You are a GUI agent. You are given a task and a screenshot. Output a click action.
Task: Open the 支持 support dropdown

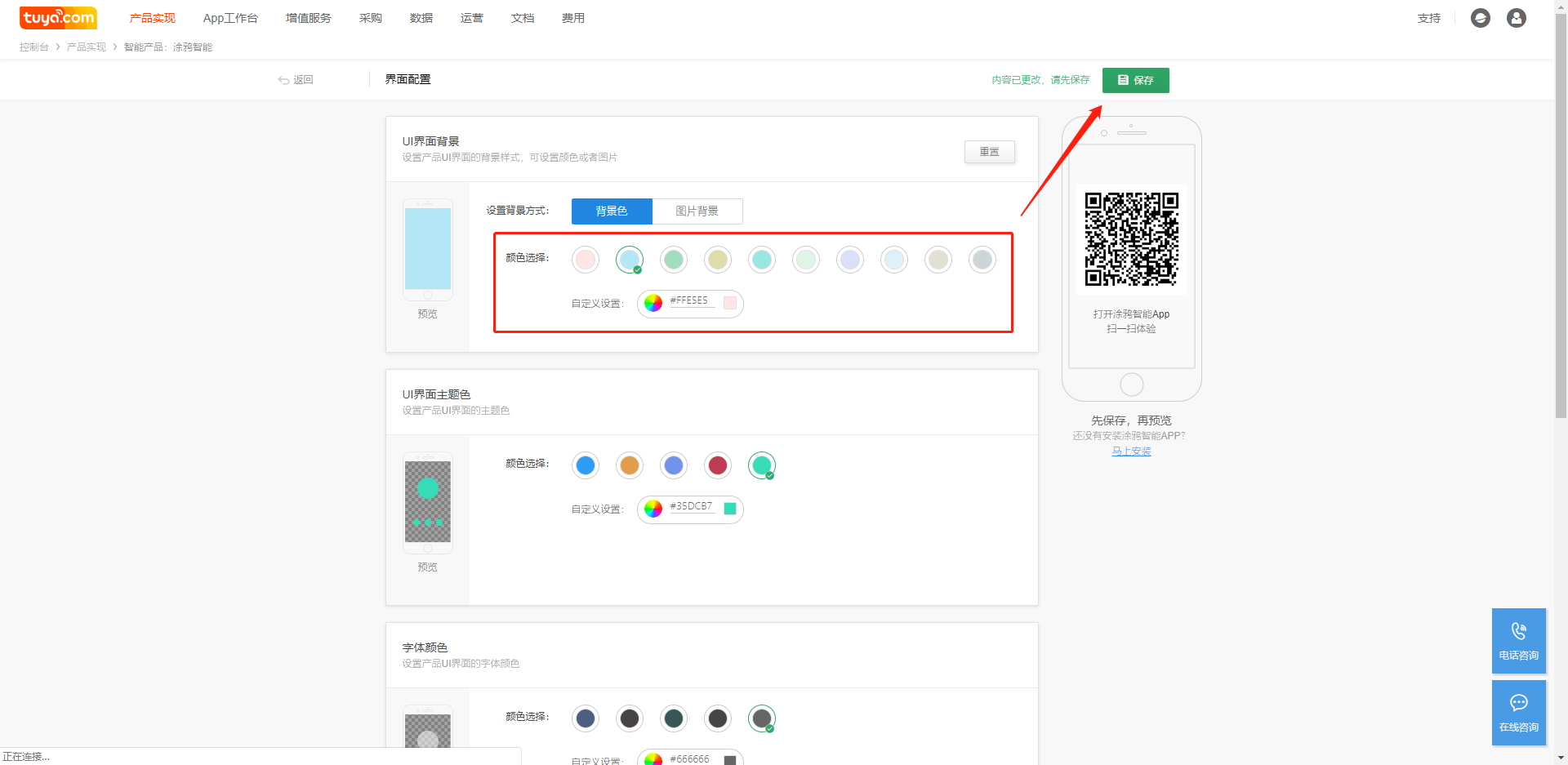pyautogui.click(x=1428, y=18)
